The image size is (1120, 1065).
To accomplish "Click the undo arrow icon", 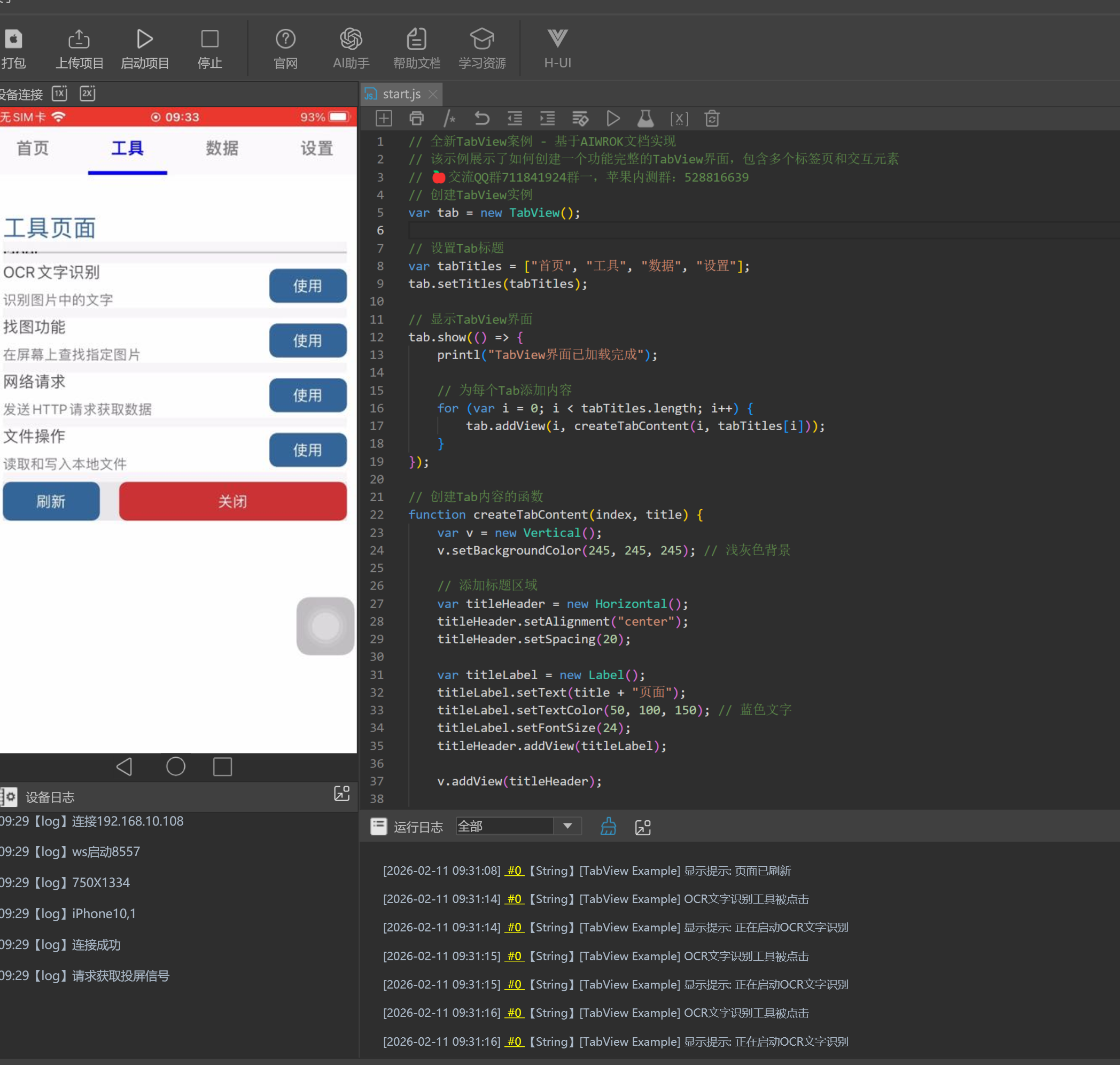I will pos(482,119).
